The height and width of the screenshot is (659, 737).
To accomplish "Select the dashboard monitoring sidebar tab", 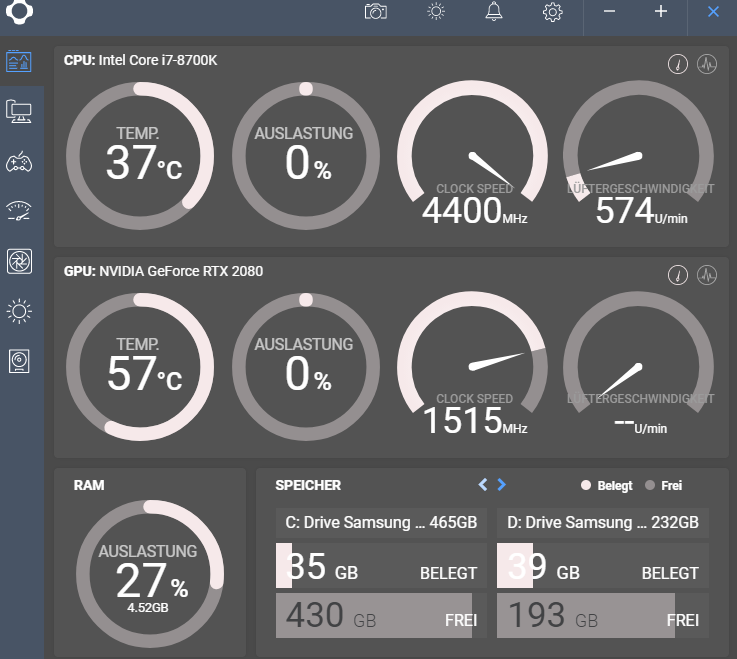I will 19,62.
